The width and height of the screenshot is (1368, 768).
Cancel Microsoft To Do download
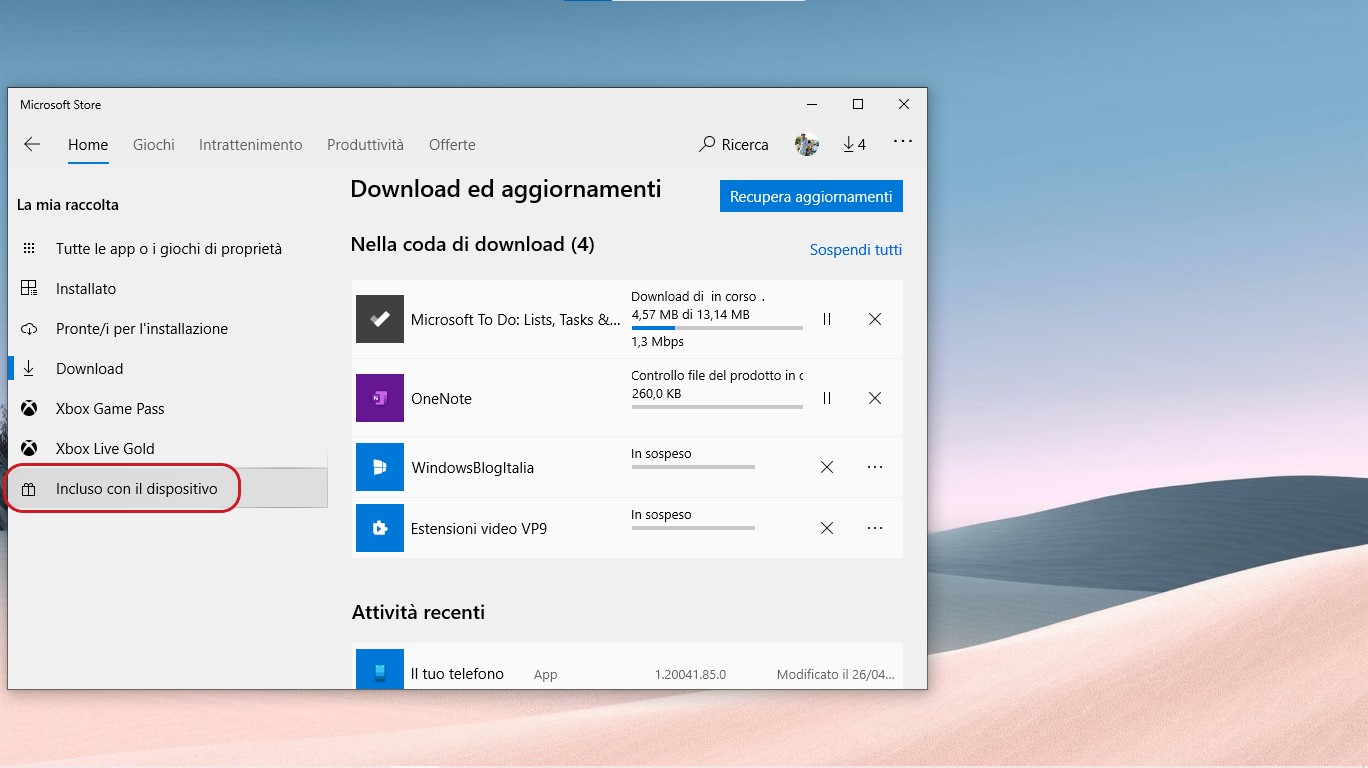pos(875,320)
